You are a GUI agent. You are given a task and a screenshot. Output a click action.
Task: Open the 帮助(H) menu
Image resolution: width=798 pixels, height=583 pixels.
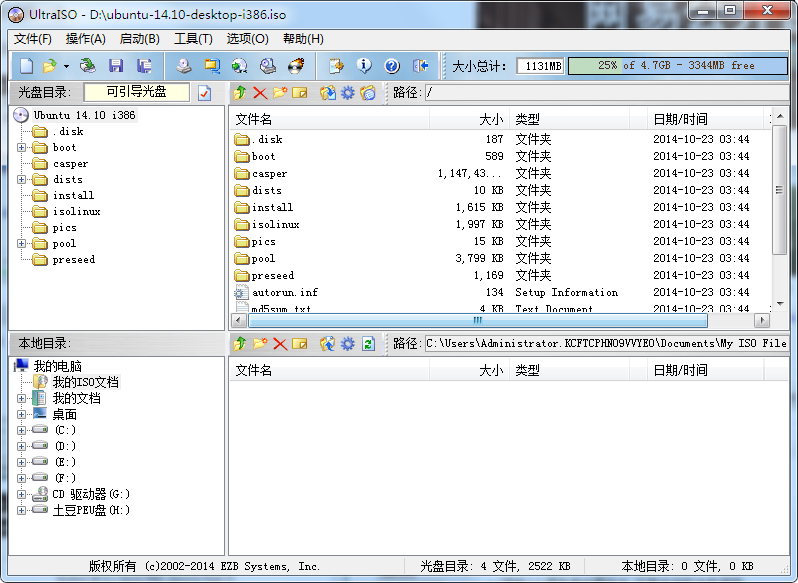303,39
